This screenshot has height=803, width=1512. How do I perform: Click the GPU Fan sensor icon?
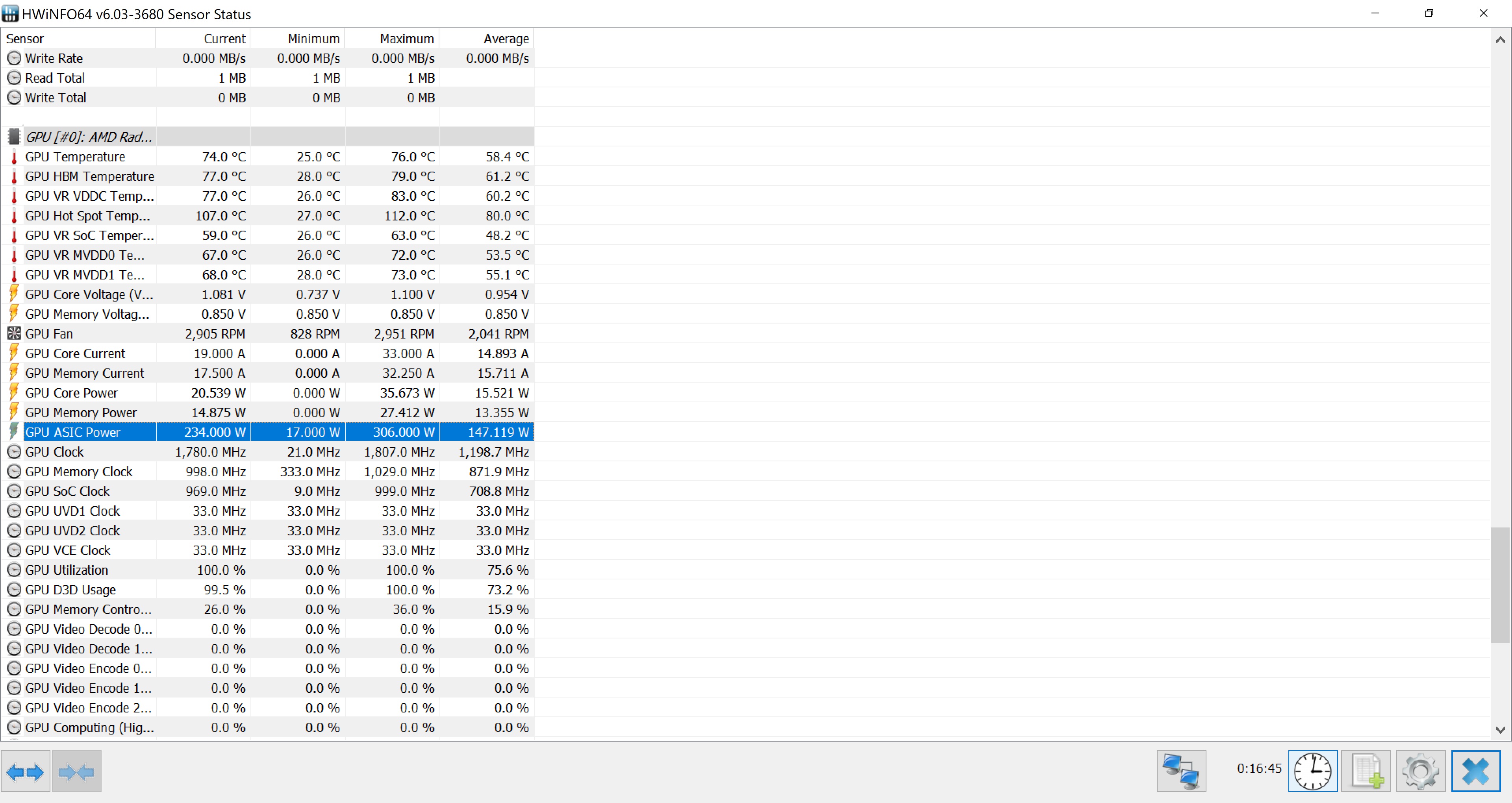pyautogui.click(x=14, y=333)
